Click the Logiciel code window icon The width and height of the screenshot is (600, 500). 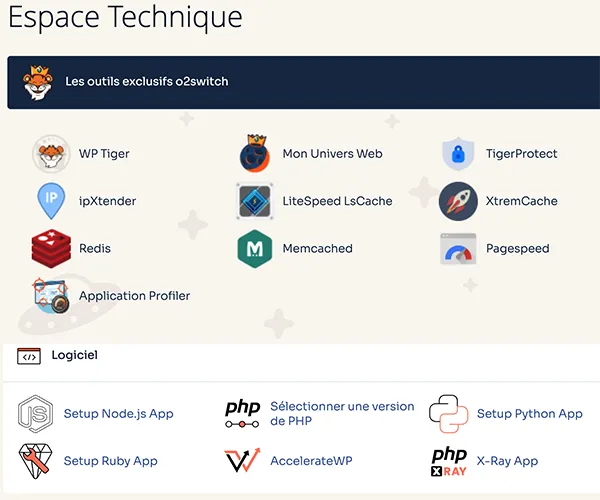29,356
